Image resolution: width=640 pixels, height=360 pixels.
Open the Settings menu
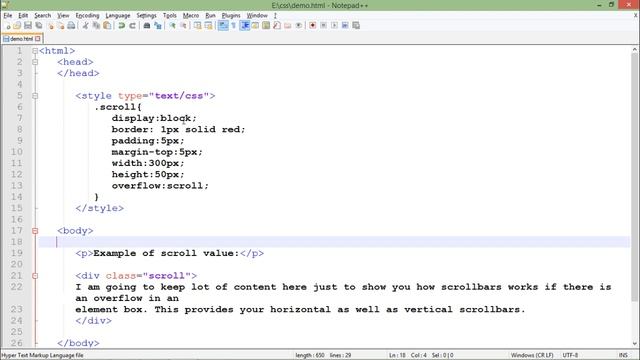(x=147, y=16)
